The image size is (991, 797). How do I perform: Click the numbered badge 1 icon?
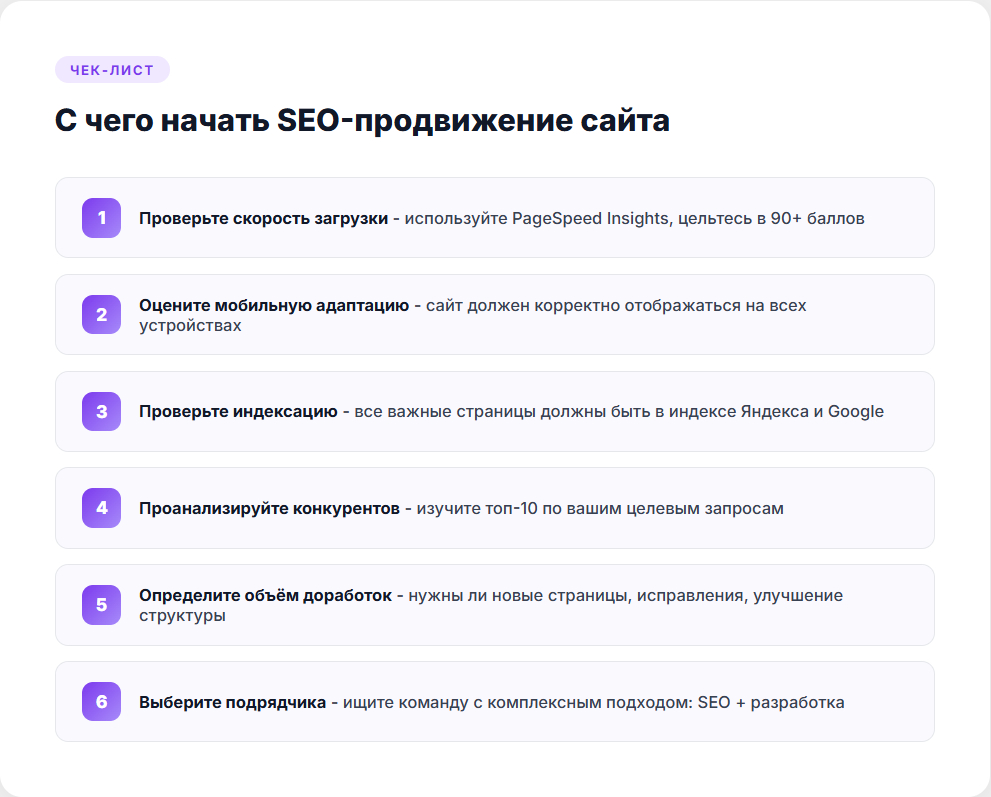point(100,217)
